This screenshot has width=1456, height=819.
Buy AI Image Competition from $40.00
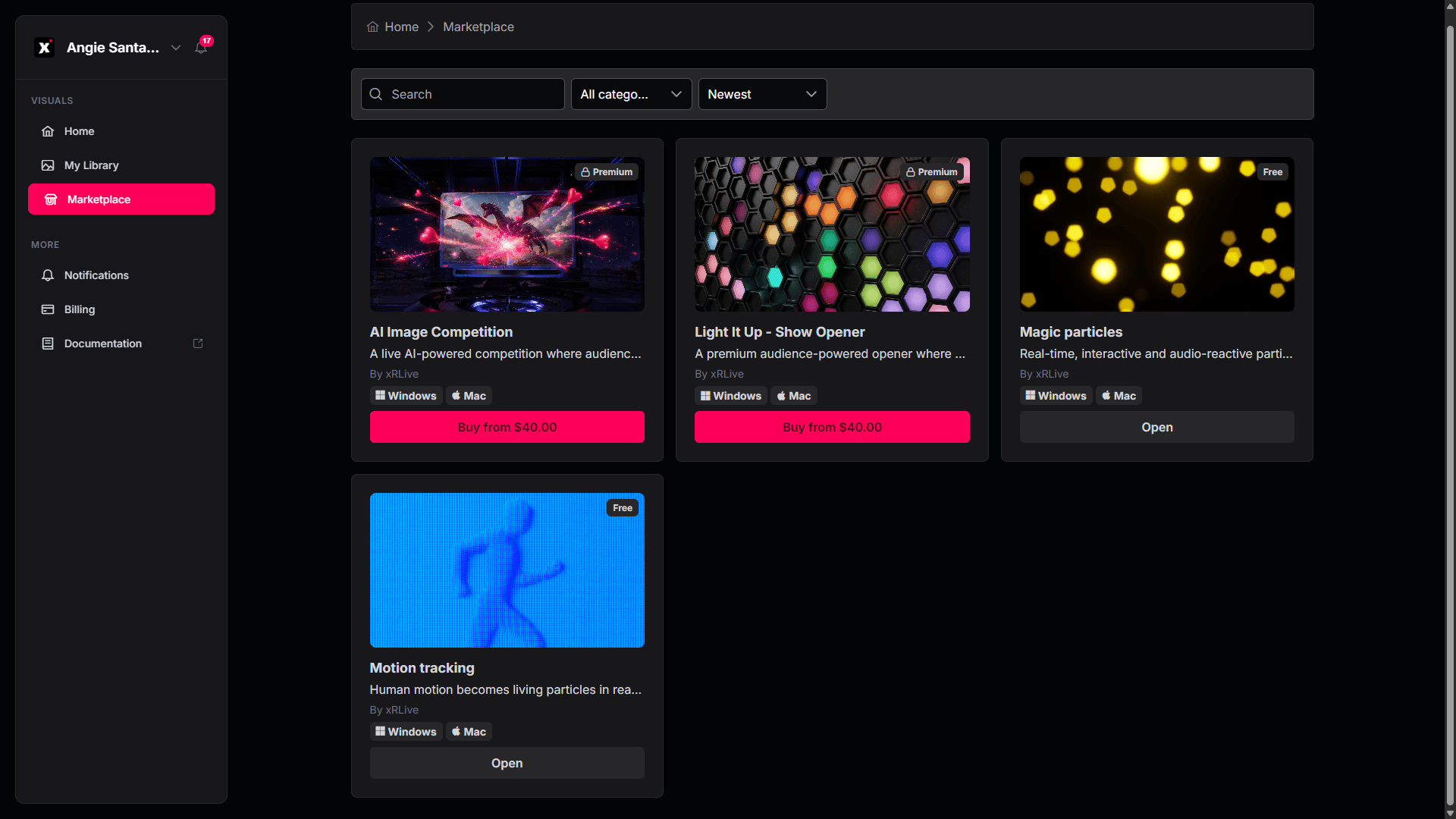click(x=507, y=427)
